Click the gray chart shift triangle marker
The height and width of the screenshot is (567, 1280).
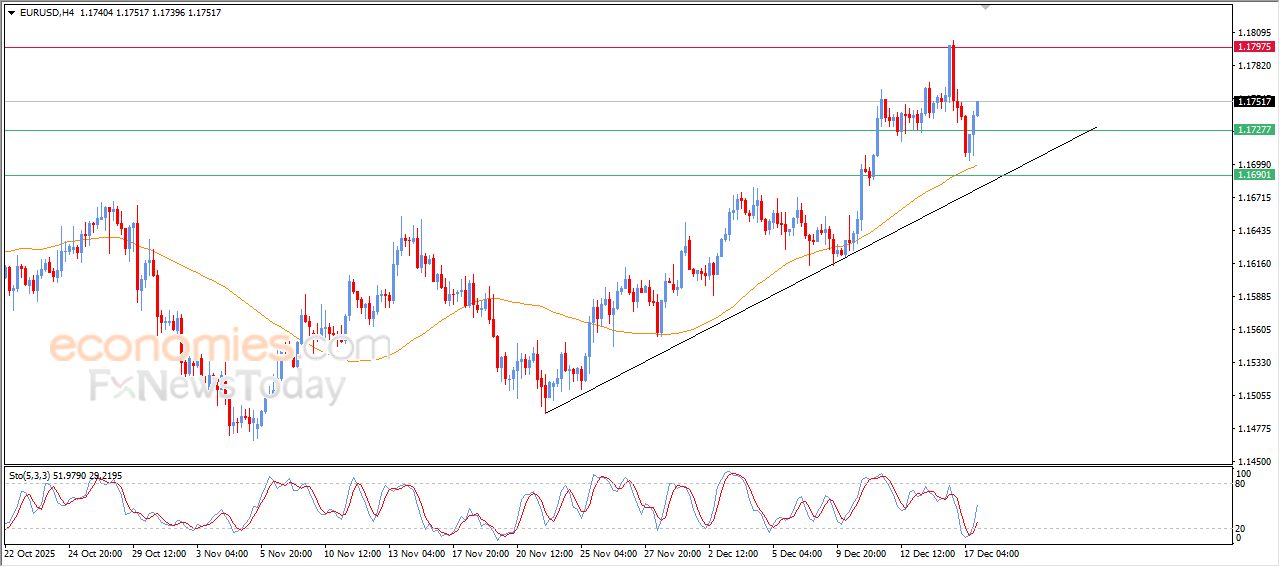click(x=988, y=7)
